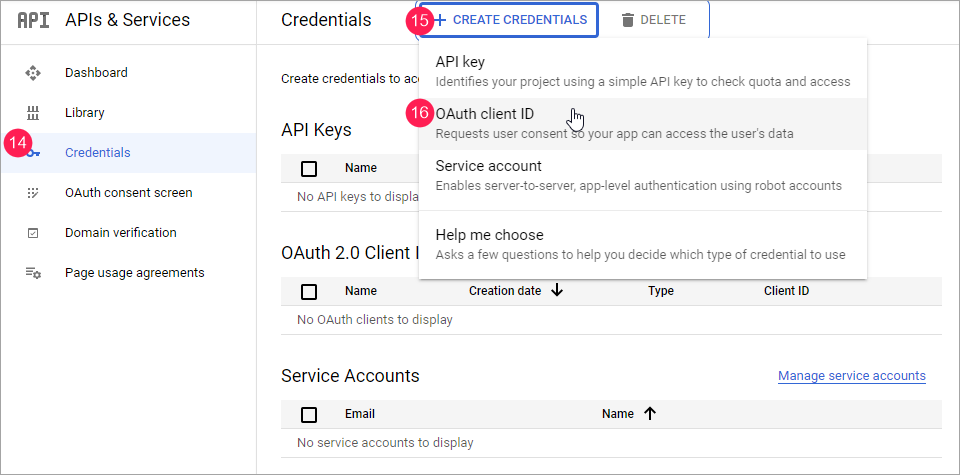This screenshot has width=960, height=475.
Task: Select API key menu option
Action: pyautogui.click(x=460, y=62)
